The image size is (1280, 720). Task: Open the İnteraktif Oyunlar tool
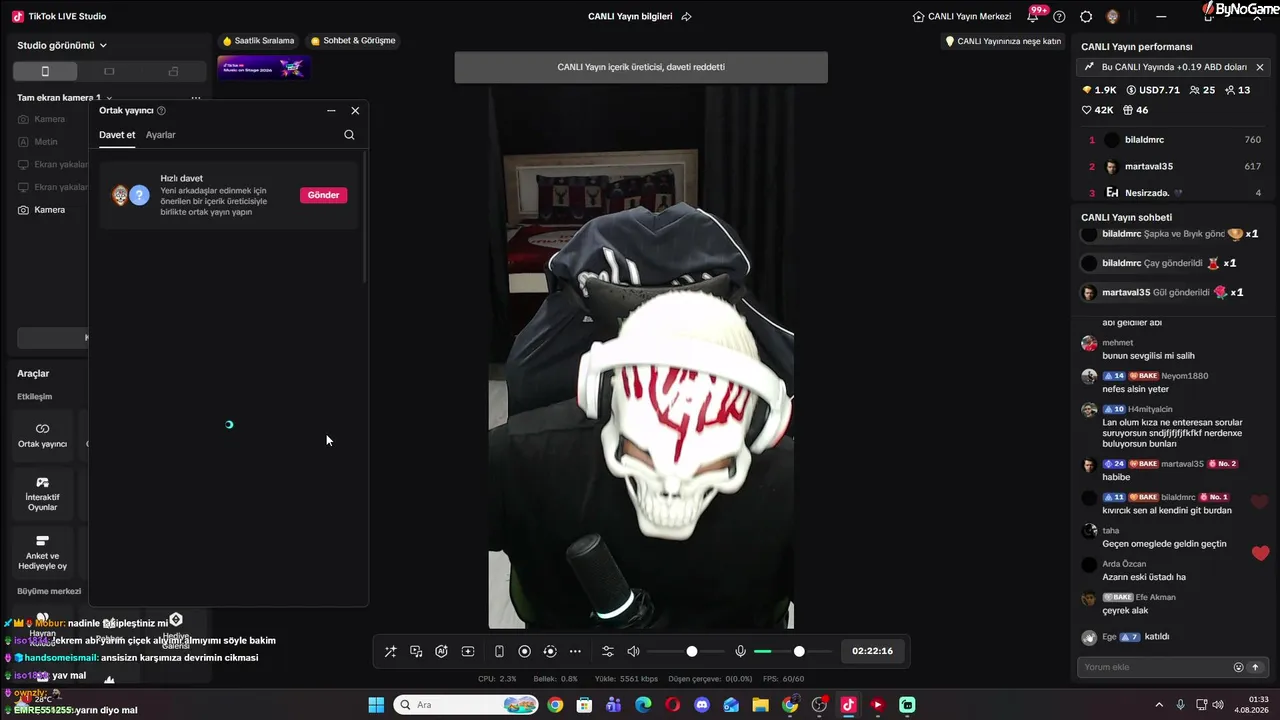[x=43, y=492]
